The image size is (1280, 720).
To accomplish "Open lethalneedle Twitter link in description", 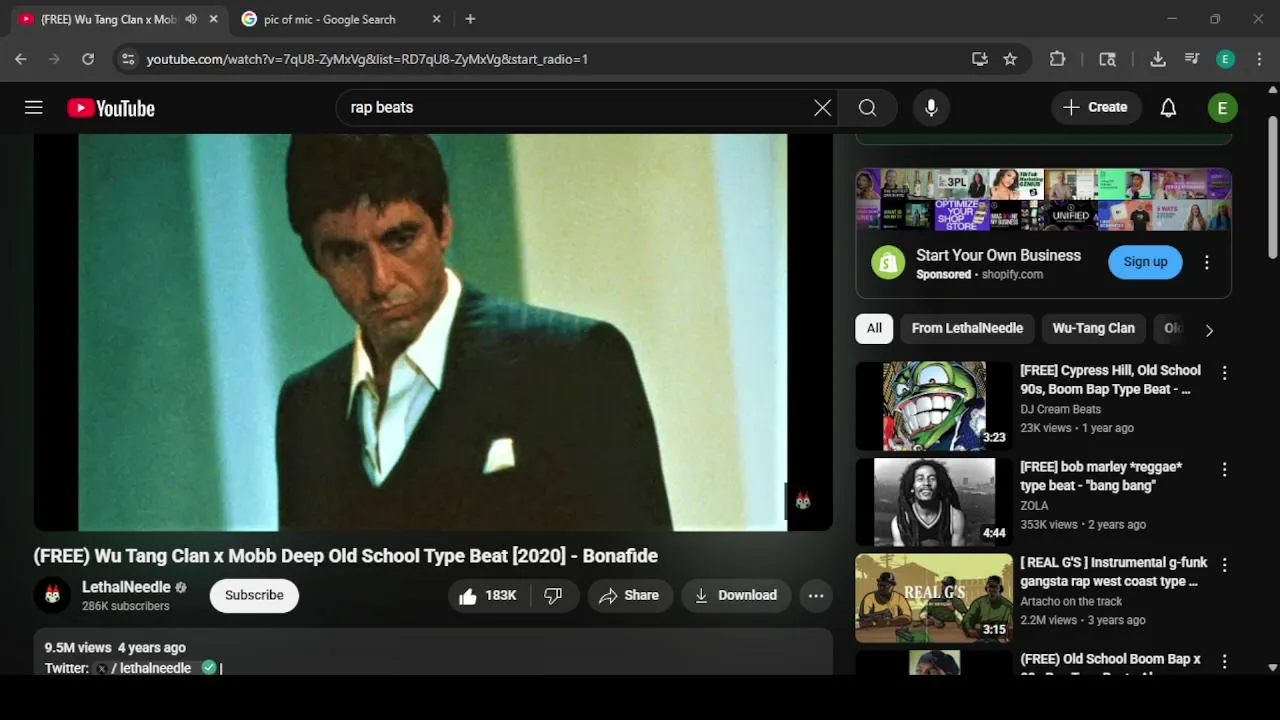I will pos(155,668).
